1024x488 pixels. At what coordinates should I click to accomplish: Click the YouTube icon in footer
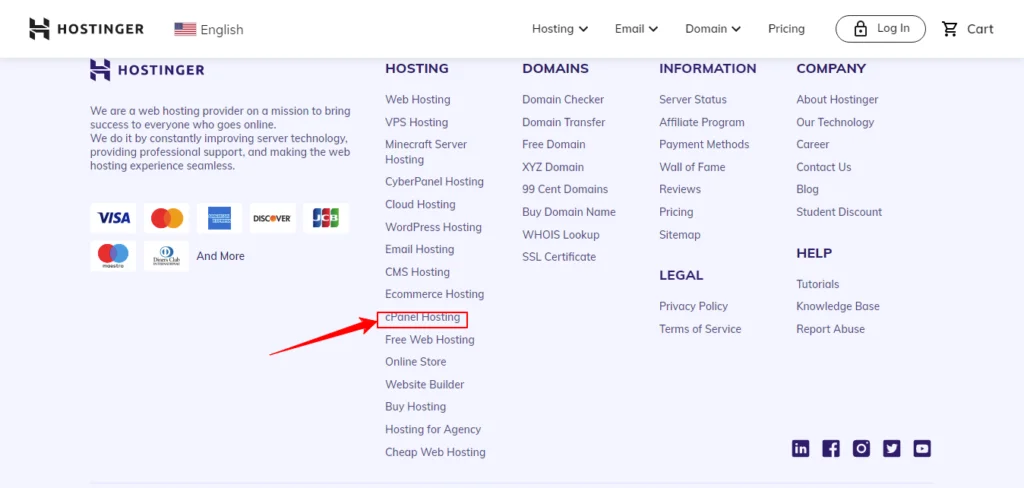click(x=921, y=449)
